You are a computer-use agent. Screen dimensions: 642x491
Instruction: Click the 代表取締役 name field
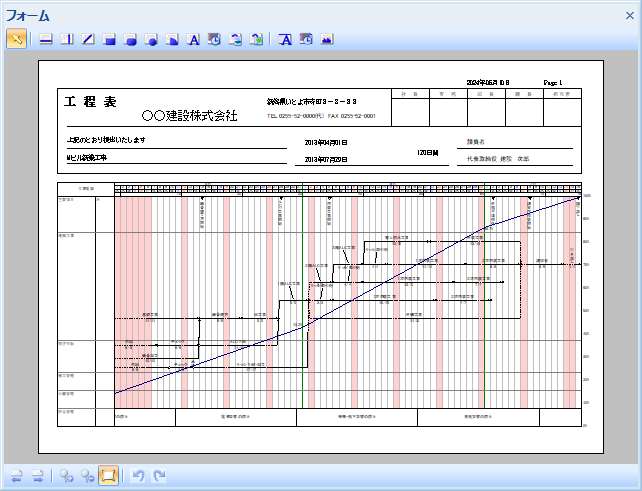click(x=498, y=158)
